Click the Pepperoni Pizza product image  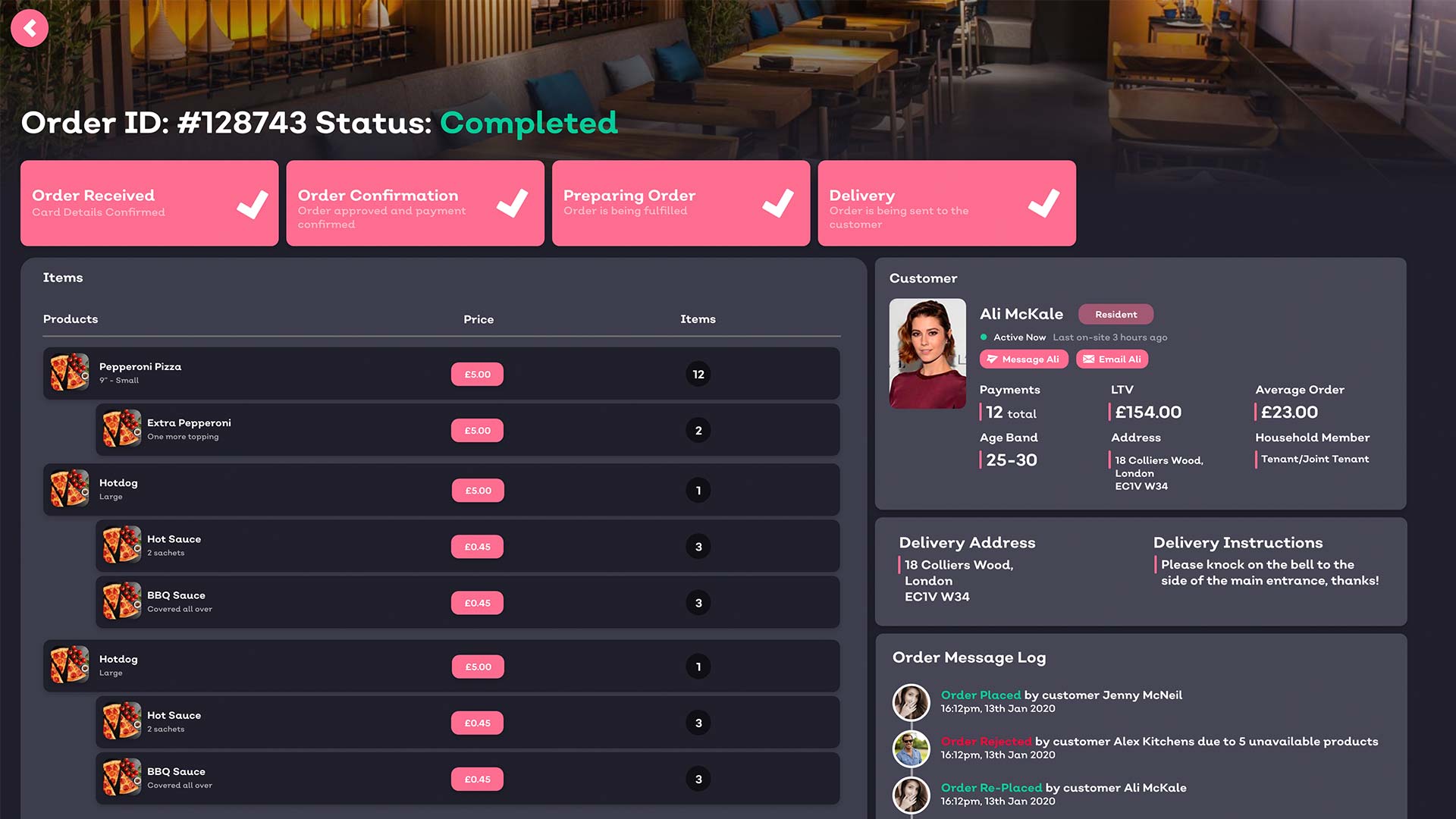[x=69, y=373]
